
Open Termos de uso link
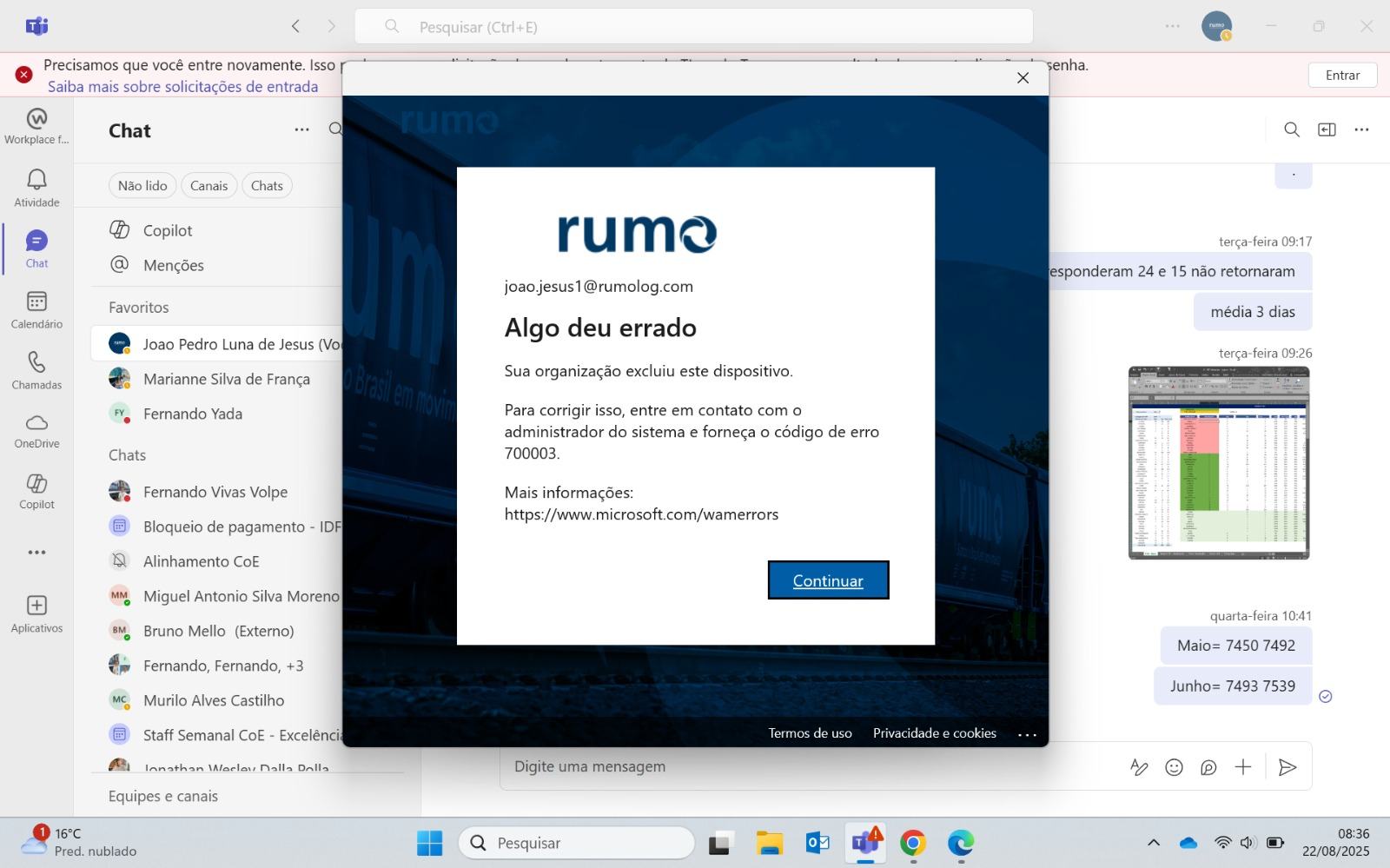[x=810, y=733]
